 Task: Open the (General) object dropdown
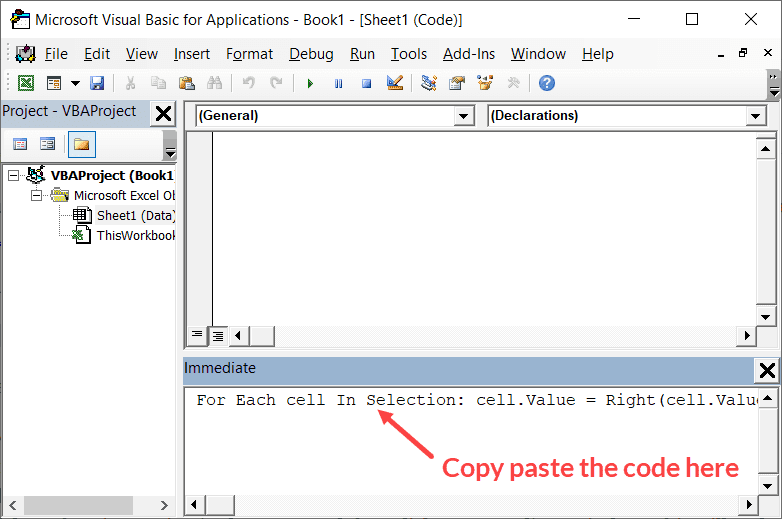click(x=463, y=116)
